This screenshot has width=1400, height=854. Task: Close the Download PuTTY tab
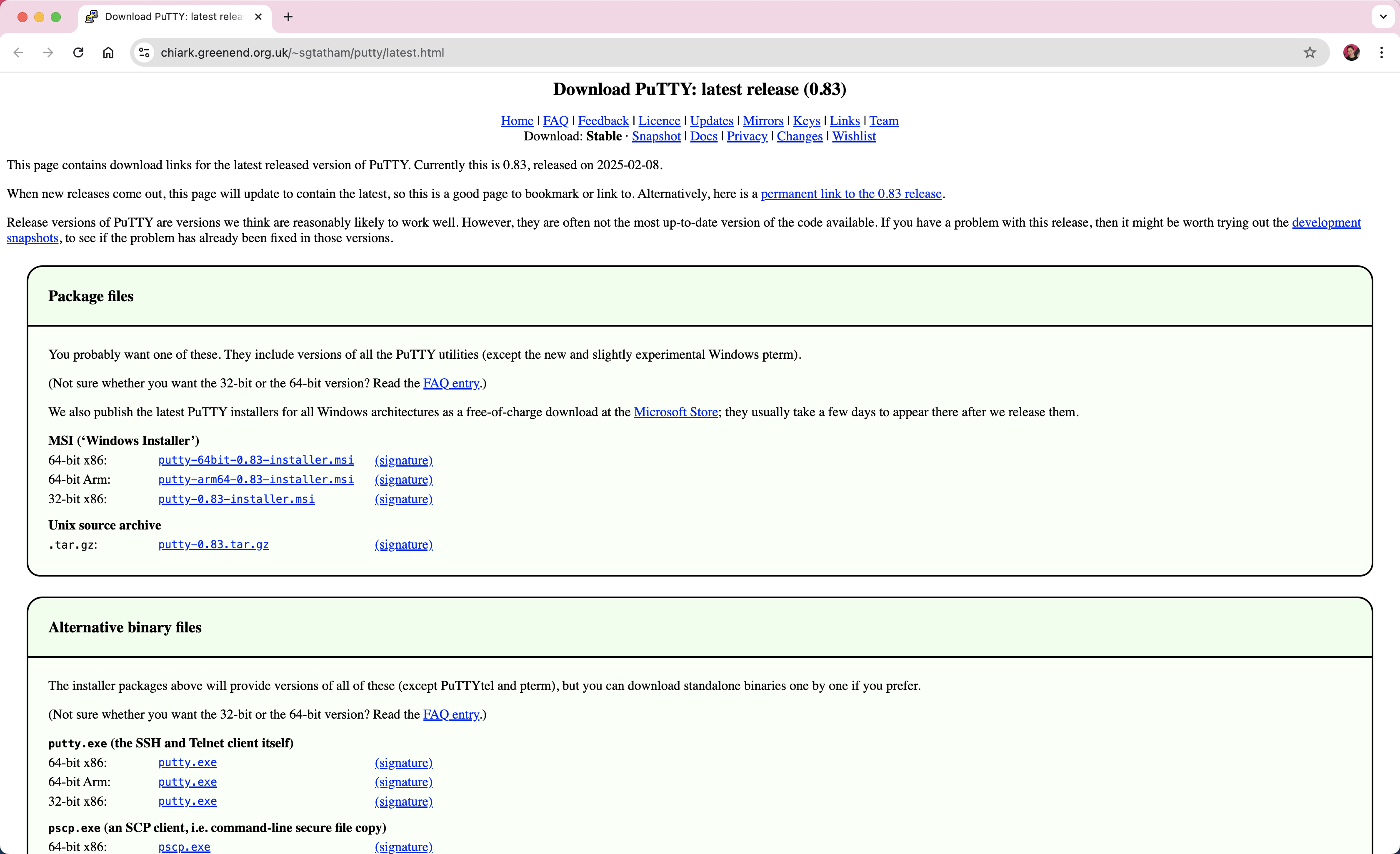258,17
